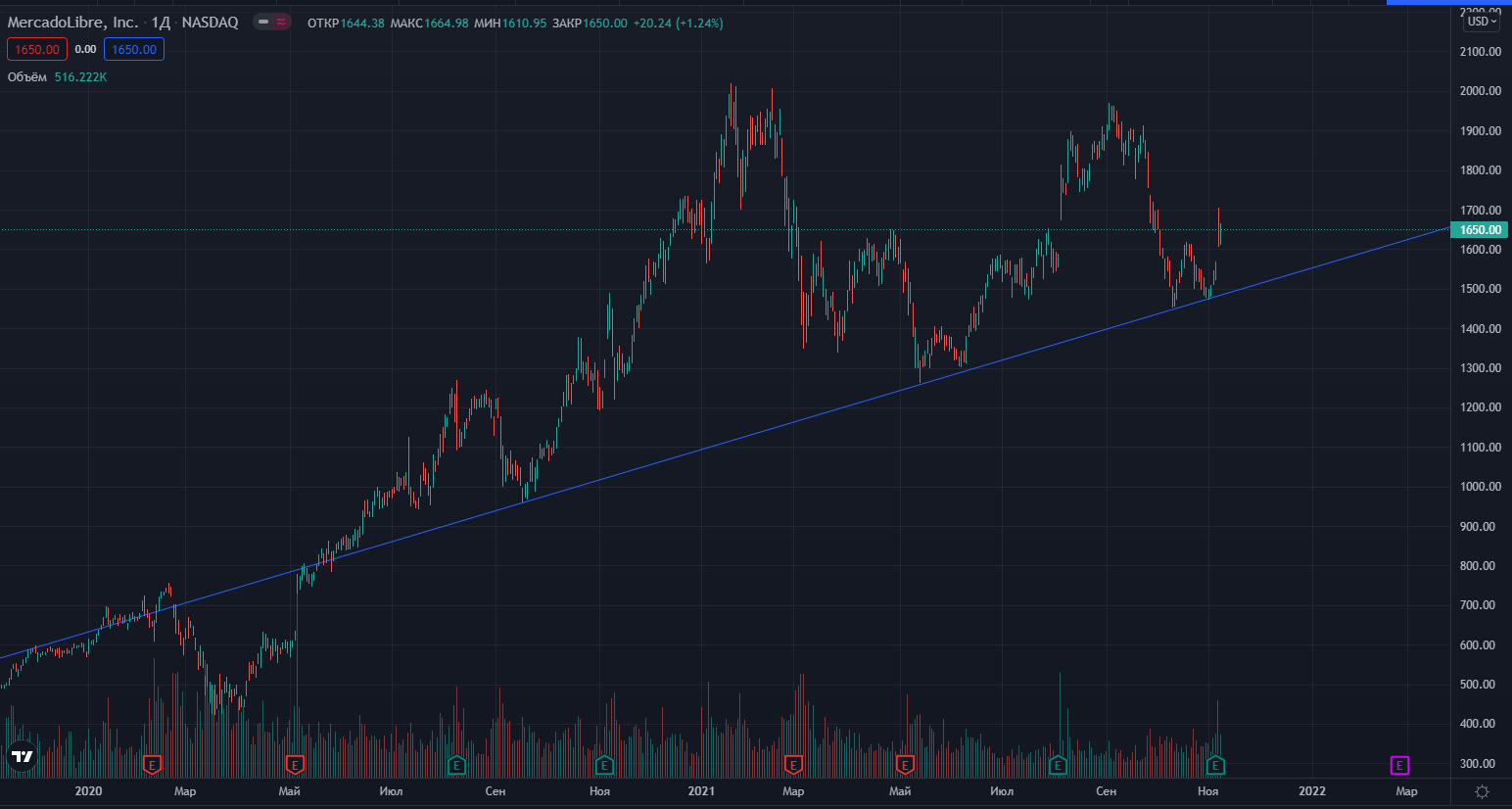Image resolution: width=1512 pixels, height=809 pixels.
Task: Click the 2022 label on the time axis
Action: point(1312,791)
